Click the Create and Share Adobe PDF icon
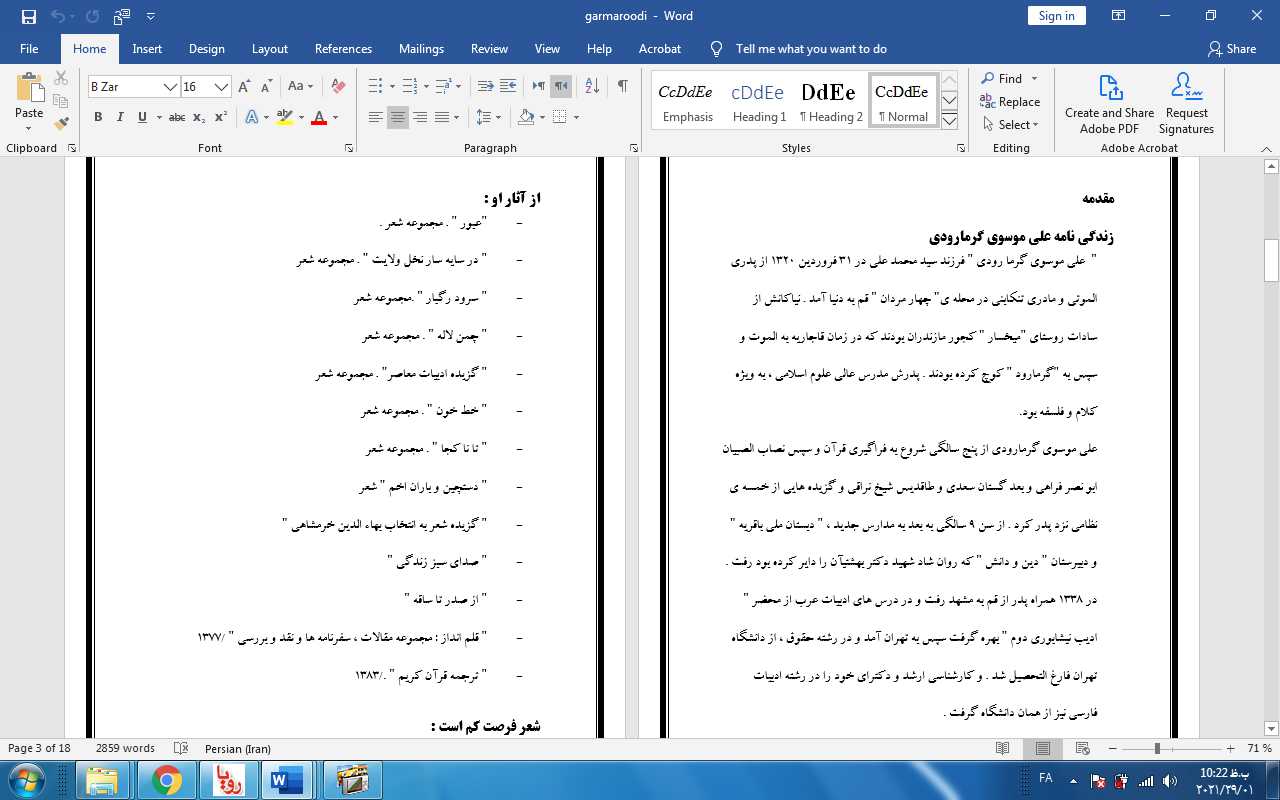The height and width of the screenshot is (800, 1280). tap(1109, 103)
